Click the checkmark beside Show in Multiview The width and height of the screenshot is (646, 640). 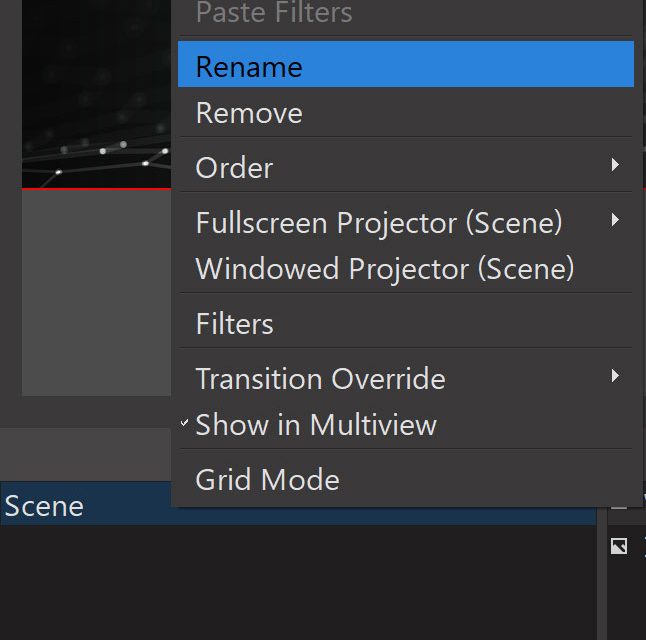coord(185,424)
